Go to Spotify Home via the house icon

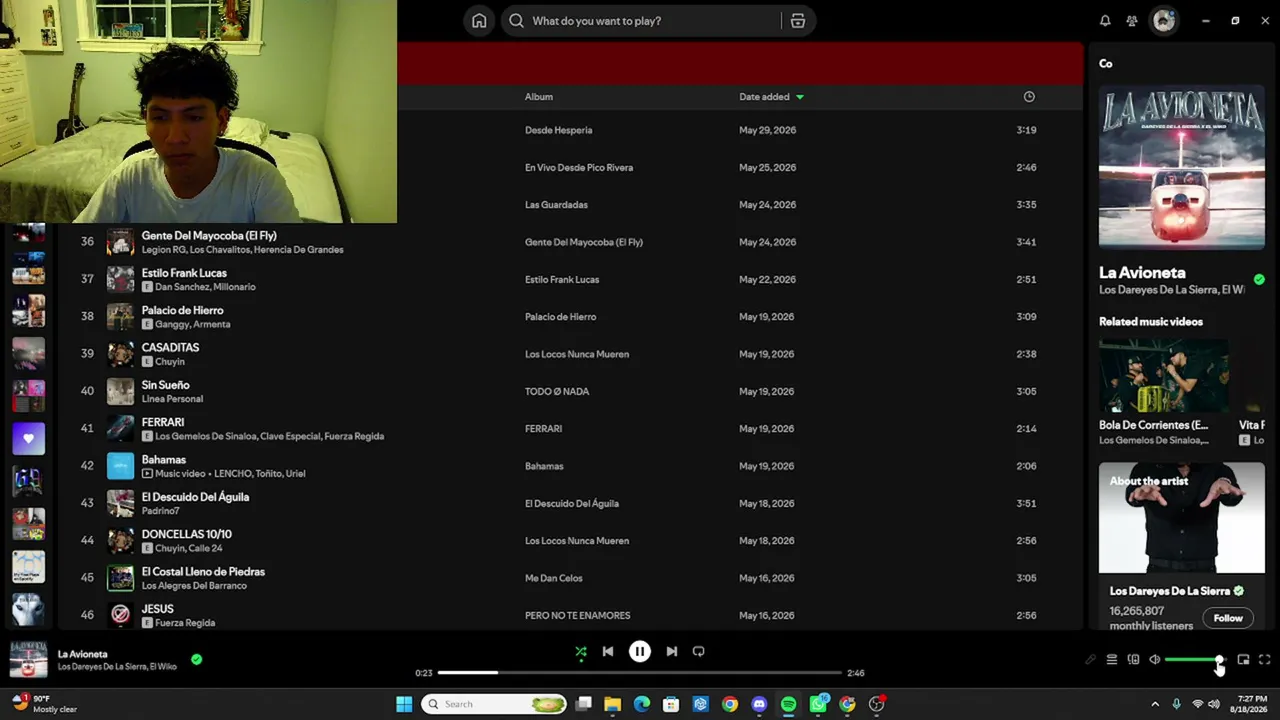click(479, 21)
